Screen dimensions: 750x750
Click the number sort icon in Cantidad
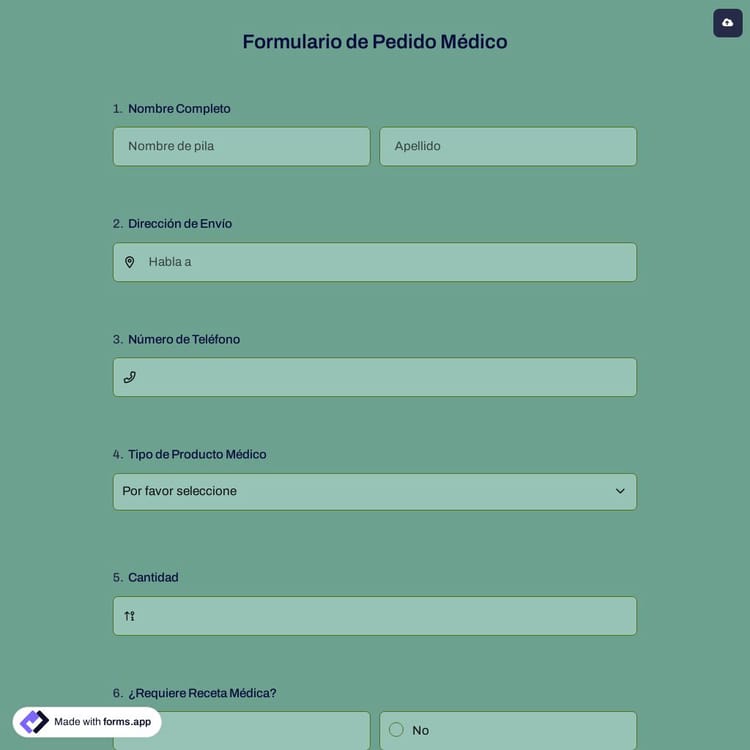tap(129, 616)
